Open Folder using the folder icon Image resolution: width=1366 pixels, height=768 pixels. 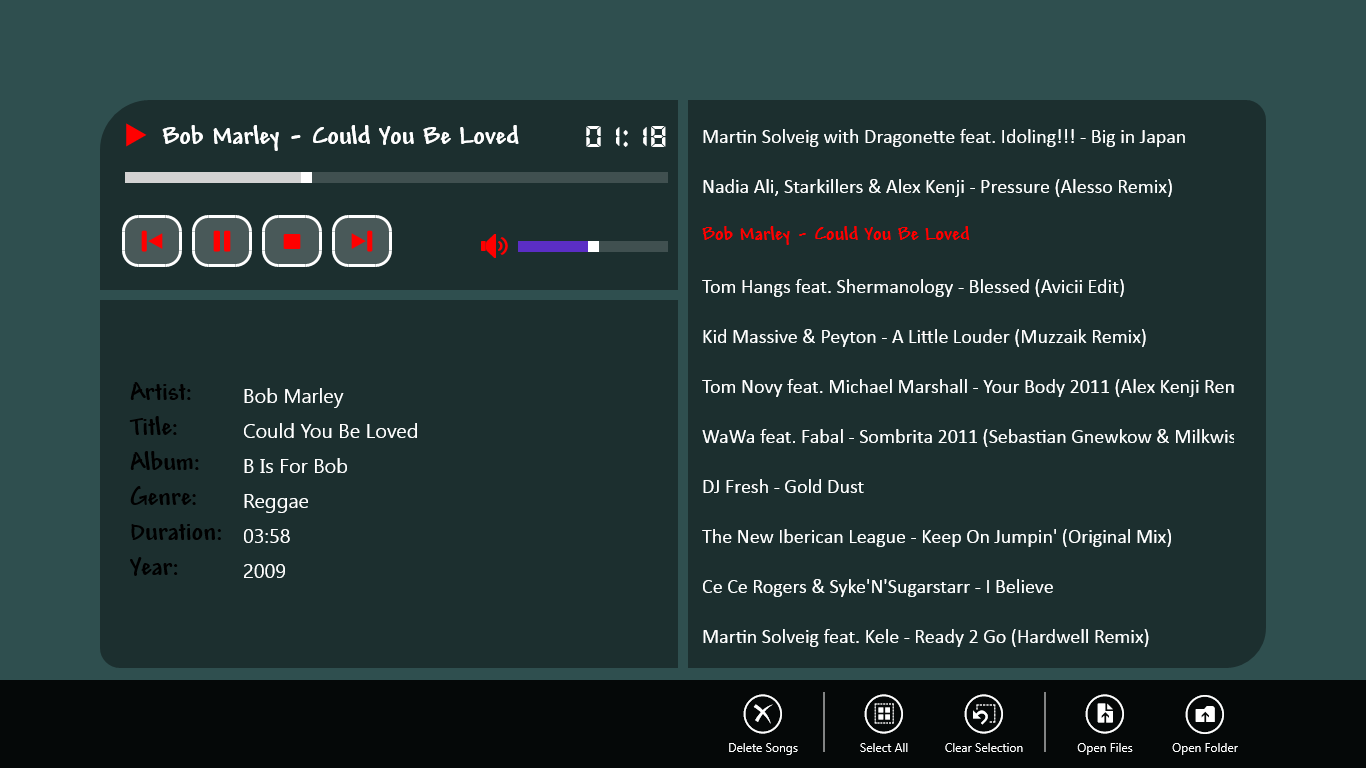[1204, 714]
